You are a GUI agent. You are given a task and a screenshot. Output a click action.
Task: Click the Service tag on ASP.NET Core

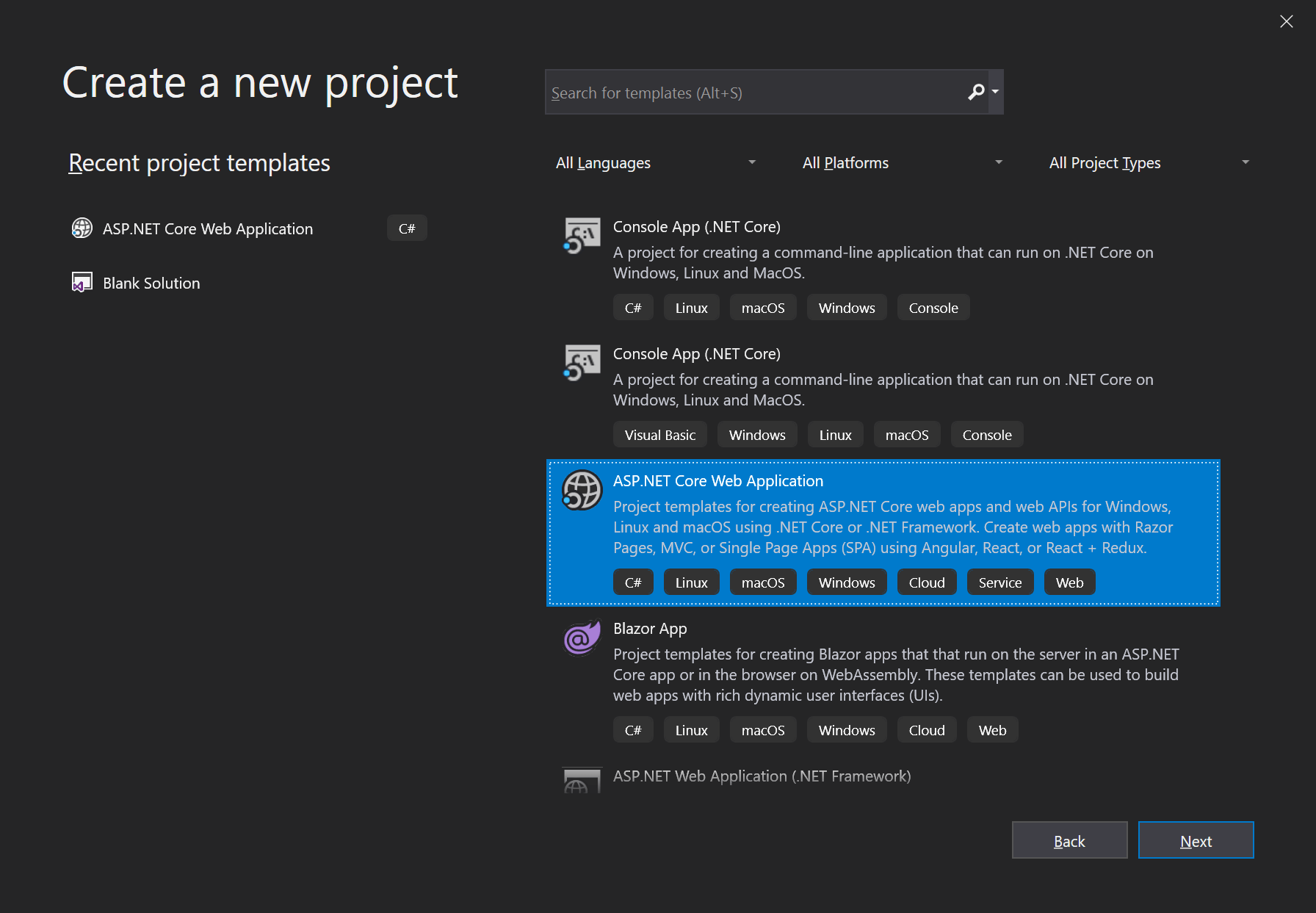click(x=999, y=582)
